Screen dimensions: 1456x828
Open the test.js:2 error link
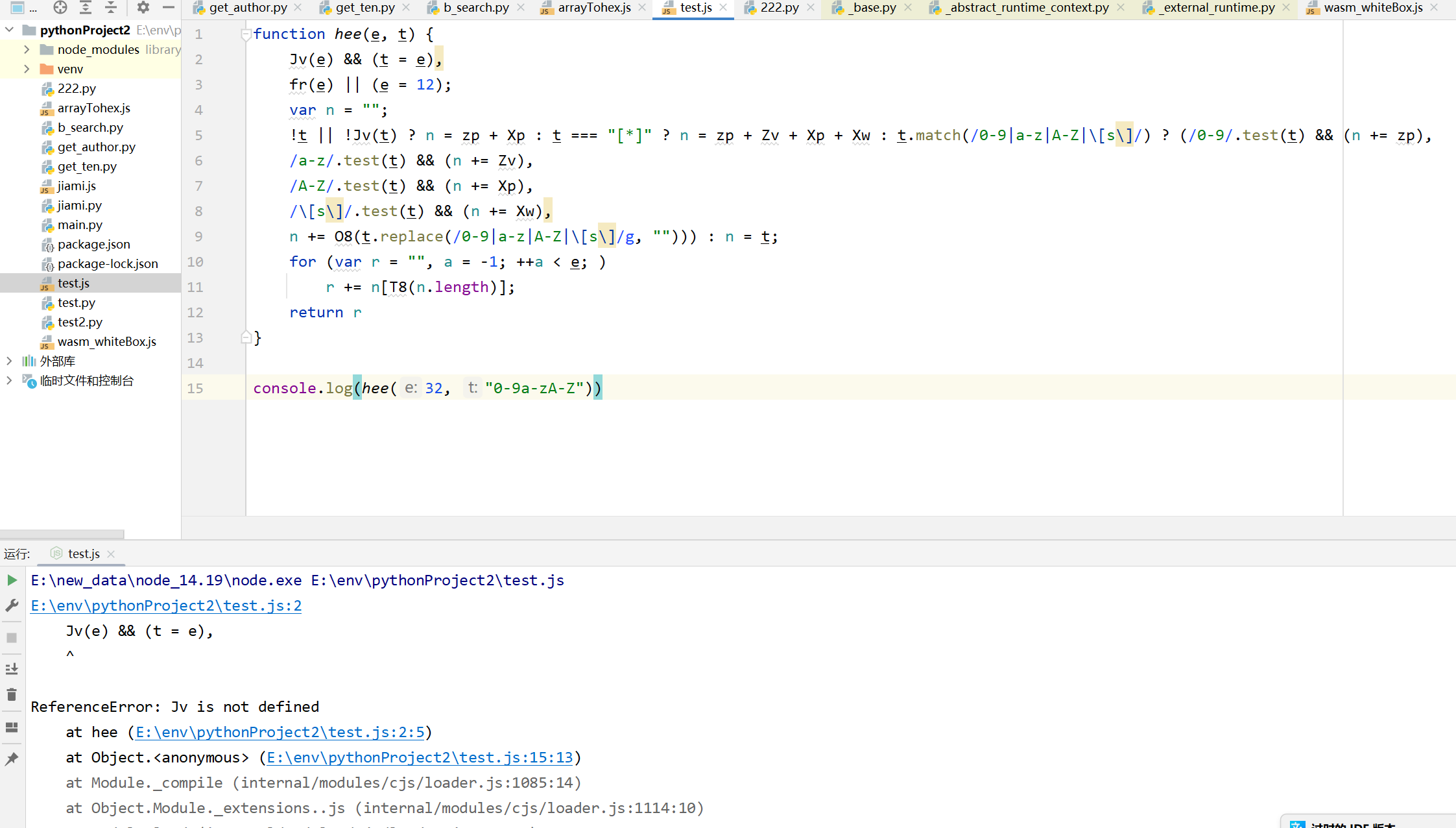tap(166, 605)
